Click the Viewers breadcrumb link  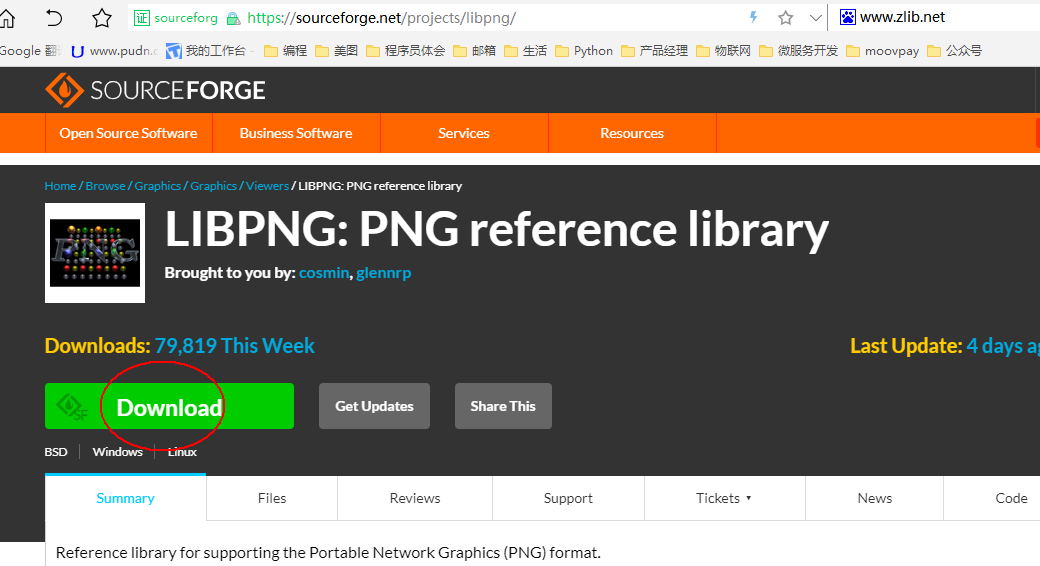pos(267,186)
